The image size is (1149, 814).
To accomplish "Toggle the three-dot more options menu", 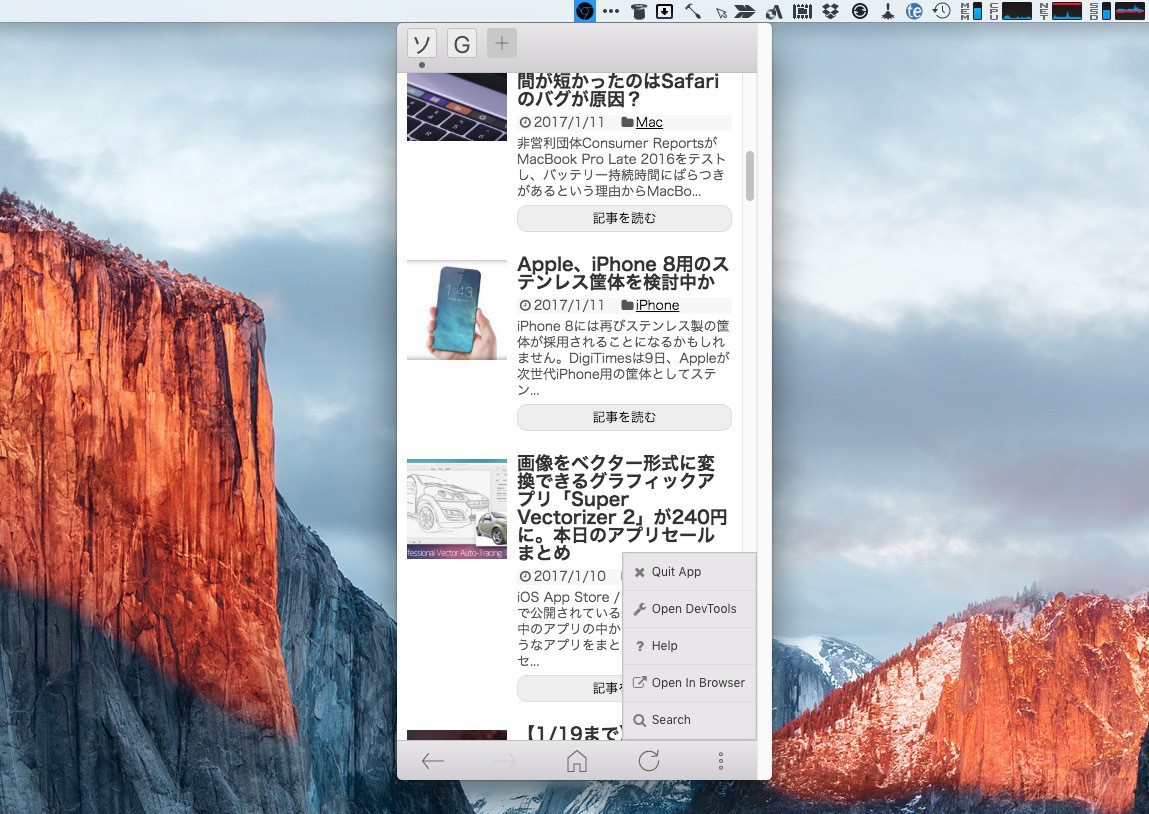I will 721,762.
